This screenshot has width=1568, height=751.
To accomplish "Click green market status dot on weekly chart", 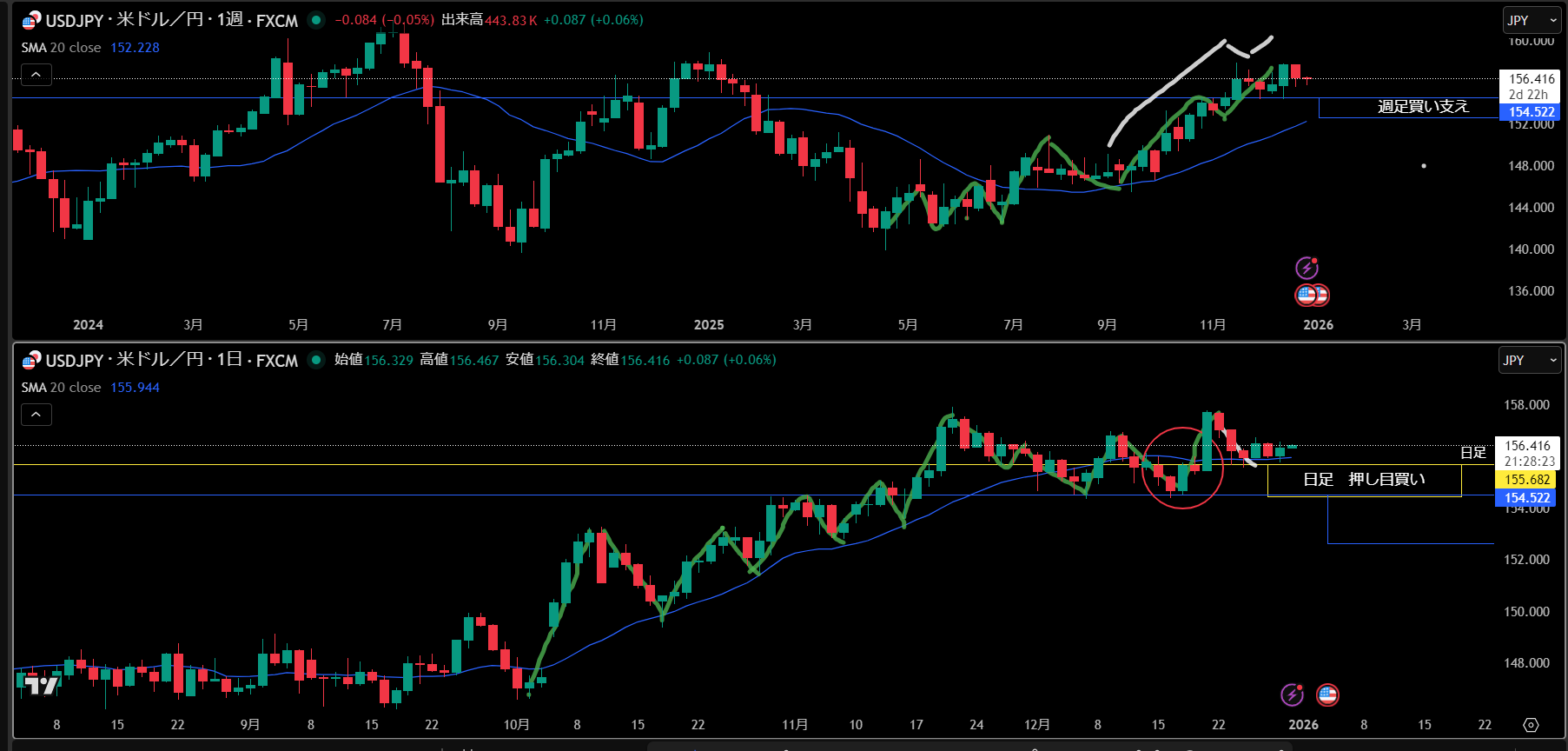I will pos(316,20).
